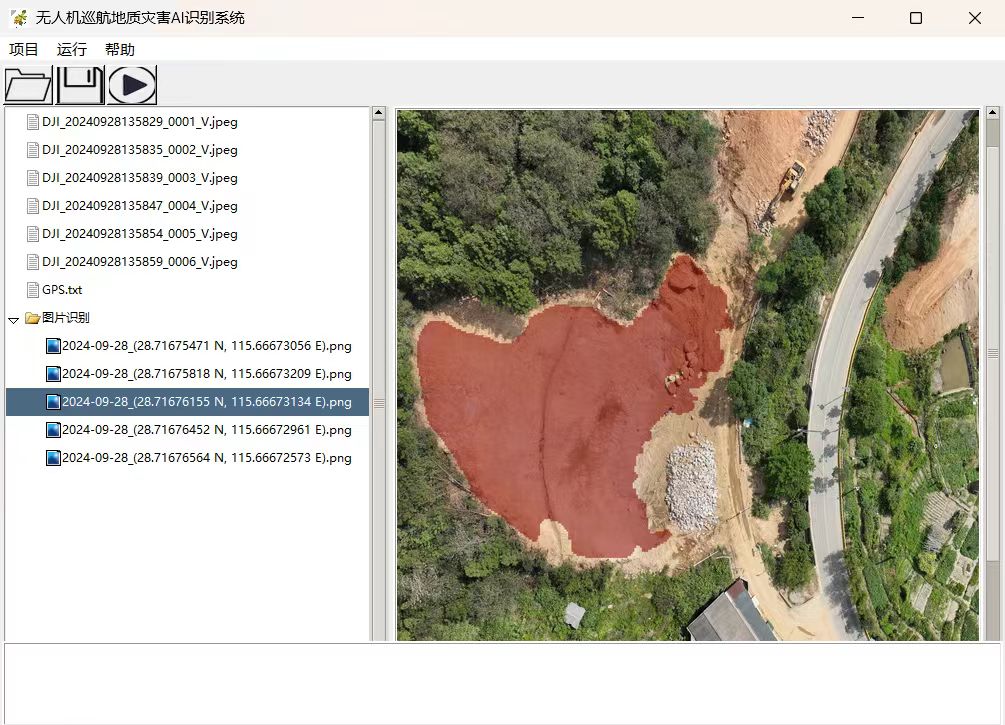Viewport: 1005px width, 725px height.
Task: Select result 28.71676452 N, 115.66672961 E.png
Action: click(206, 430)
